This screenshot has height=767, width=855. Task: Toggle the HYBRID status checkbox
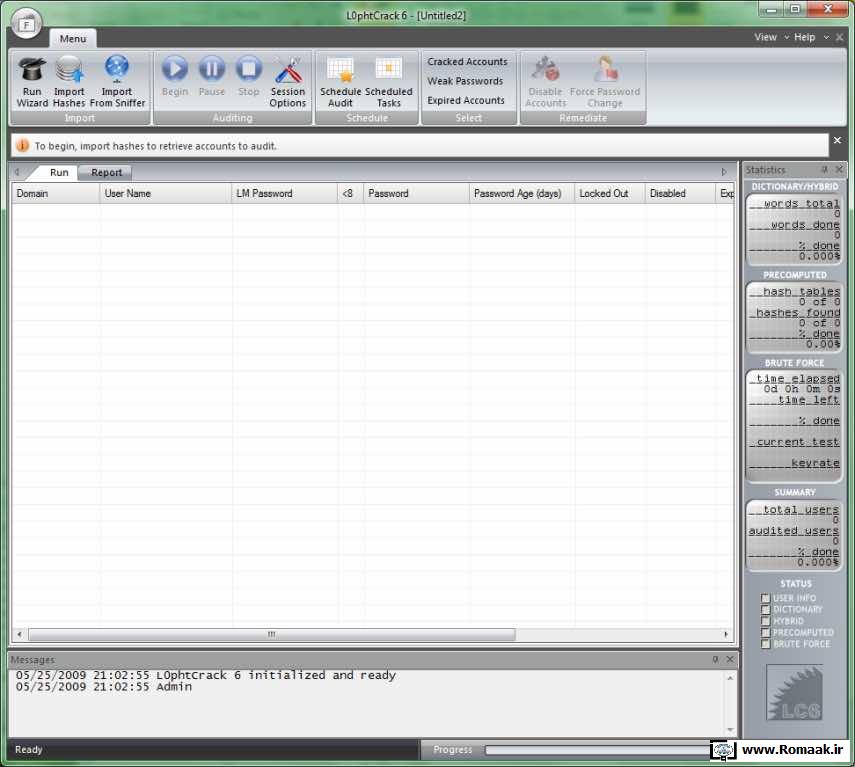766,621
